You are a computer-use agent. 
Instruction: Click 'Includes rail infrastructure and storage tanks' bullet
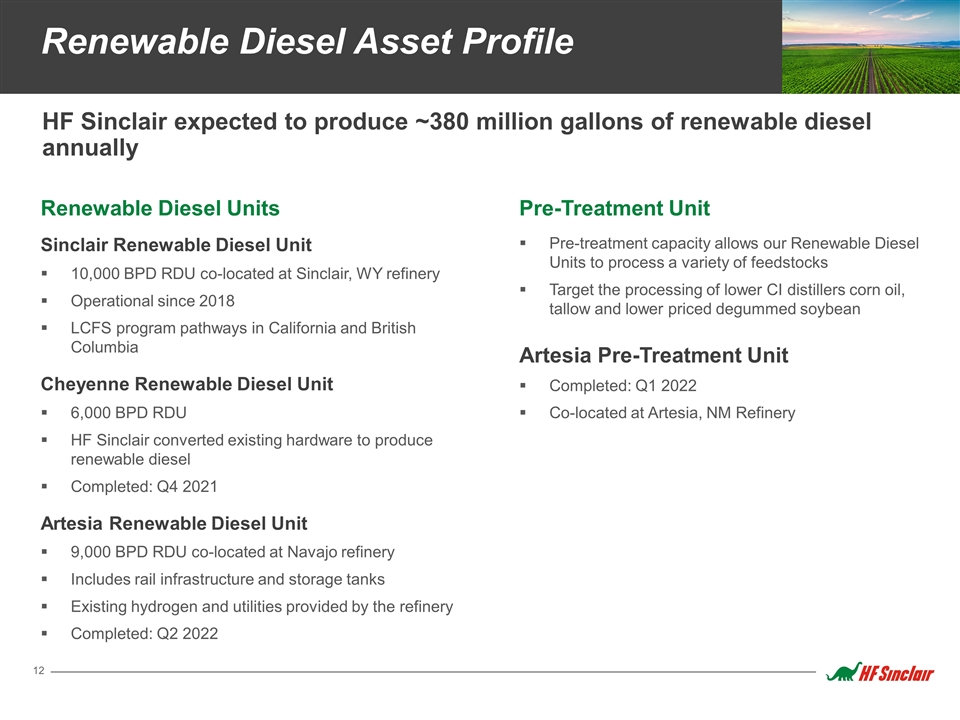coord(228,579)
